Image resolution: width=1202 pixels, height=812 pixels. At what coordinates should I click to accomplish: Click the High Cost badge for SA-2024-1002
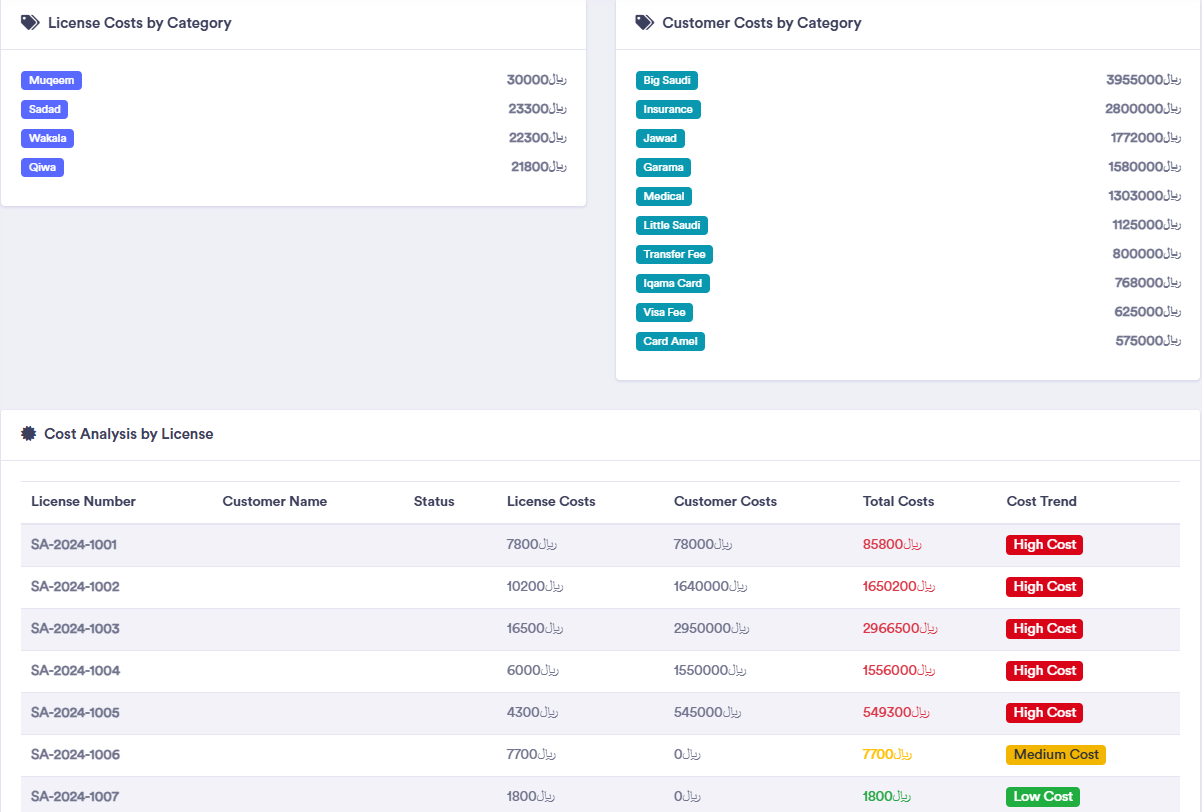pos(1044,587)
